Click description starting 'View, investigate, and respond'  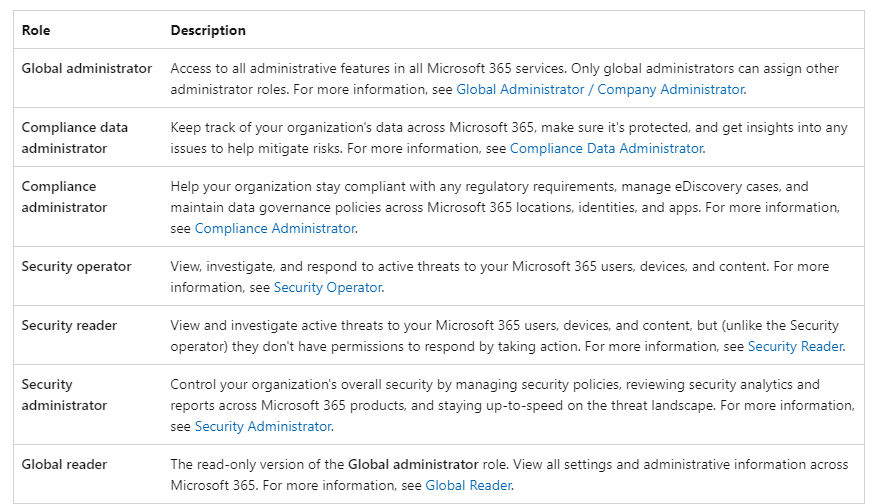point(500,277)
